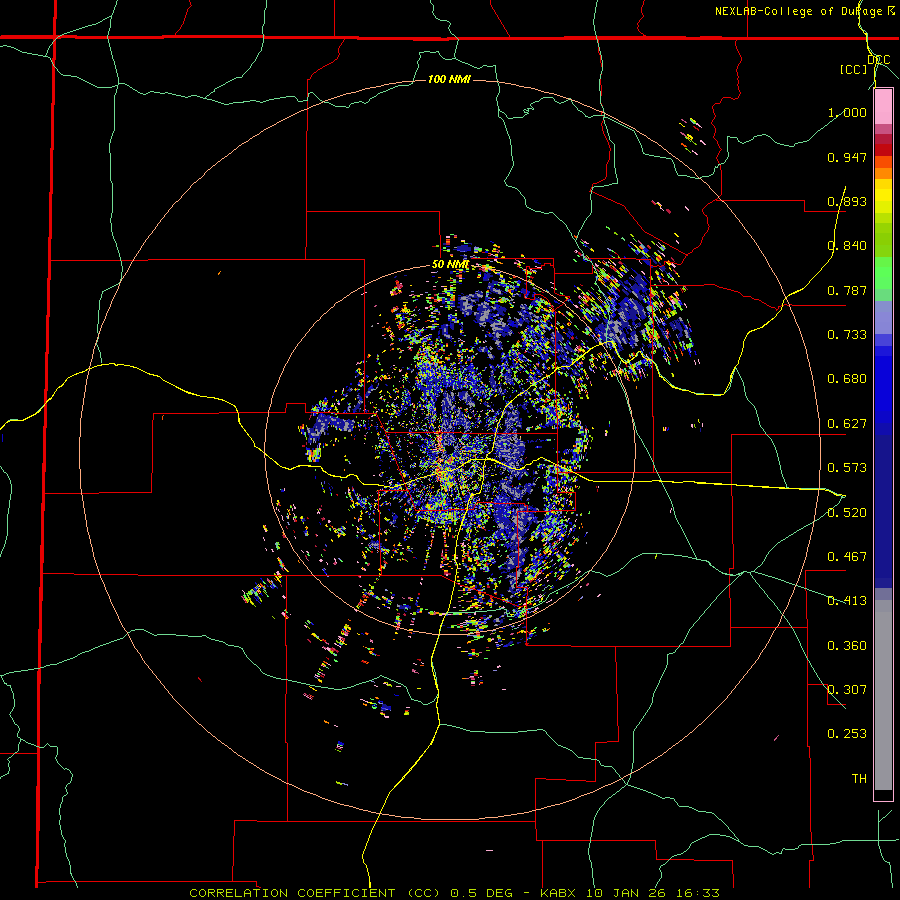Click the 0.627 legend value
Viewport: 900px width, 900px height.
point(847,424)
